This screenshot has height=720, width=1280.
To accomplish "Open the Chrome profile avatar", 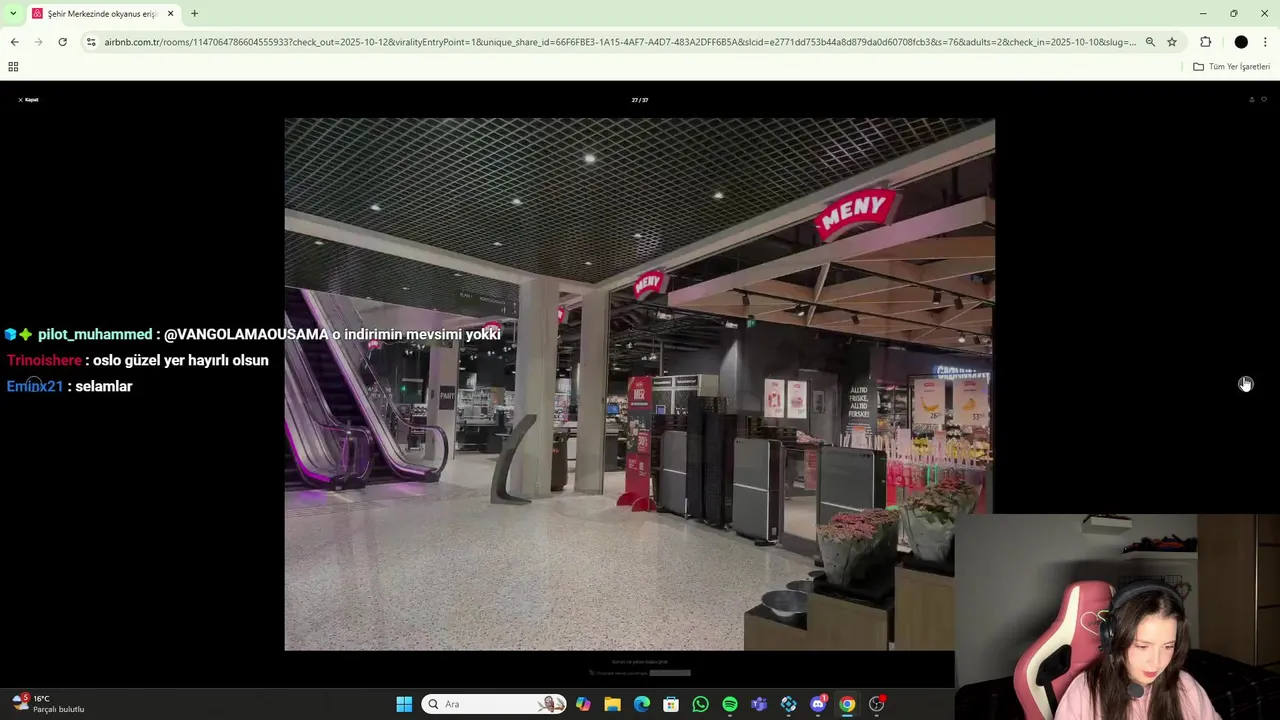I will [1241, 42].
